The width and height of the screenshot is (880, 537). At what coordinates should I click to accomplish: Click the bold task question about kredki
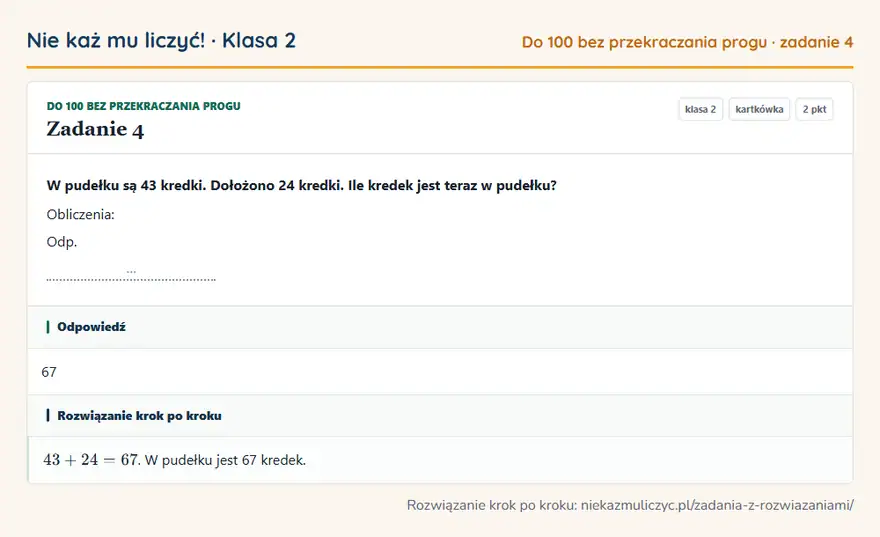tap(301, 186)
